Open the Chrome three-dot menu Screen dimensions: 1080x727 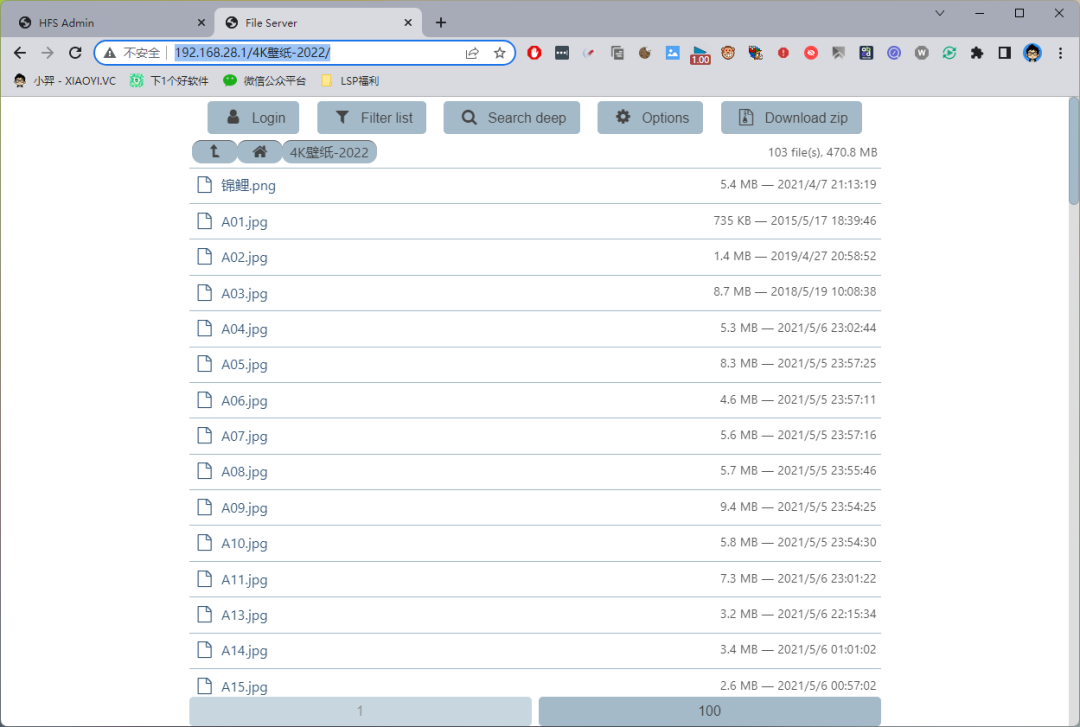coord(1061,53)
